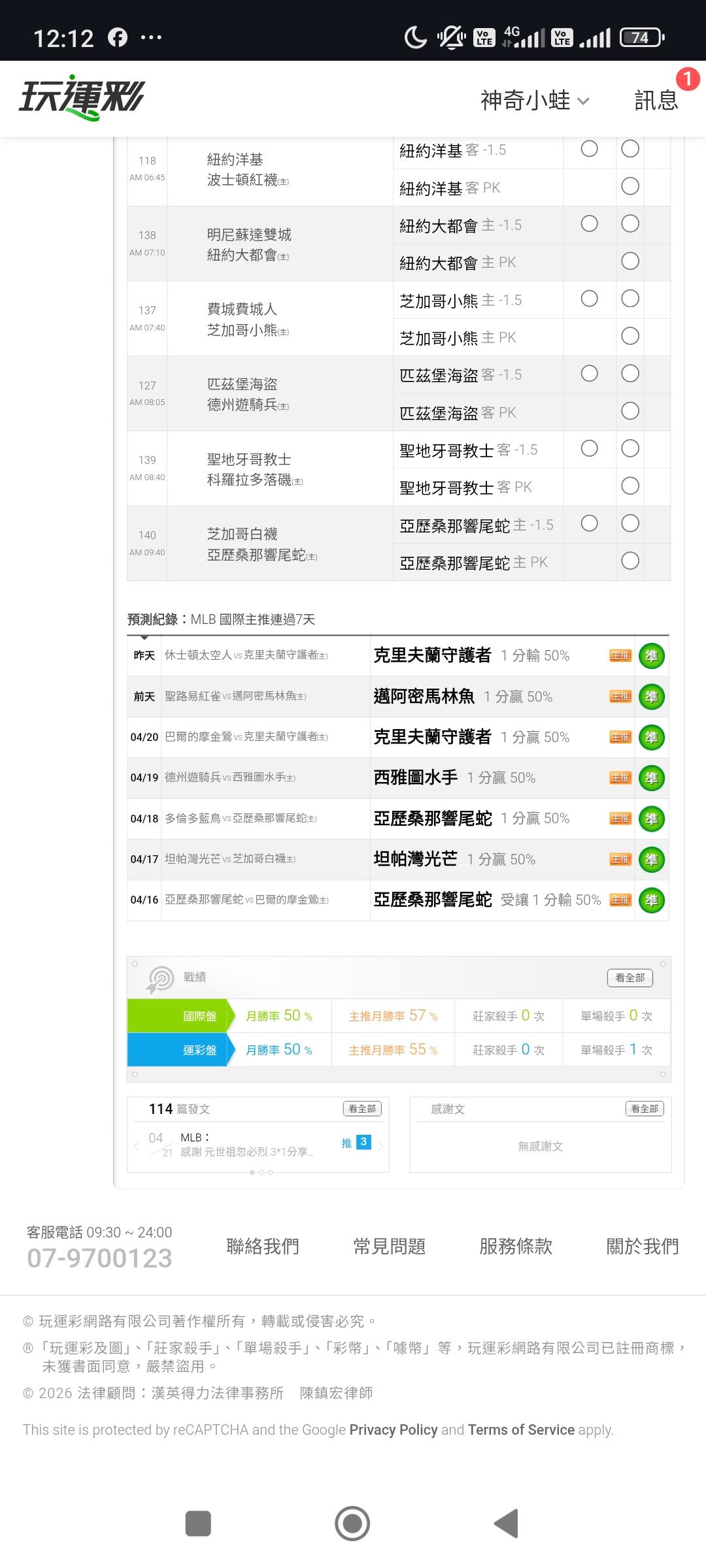Image resolution: width=706 pixels, height=1568 pixels.
Task: Click the green 準 badge on 04/16 row
Action: point(651,900)
